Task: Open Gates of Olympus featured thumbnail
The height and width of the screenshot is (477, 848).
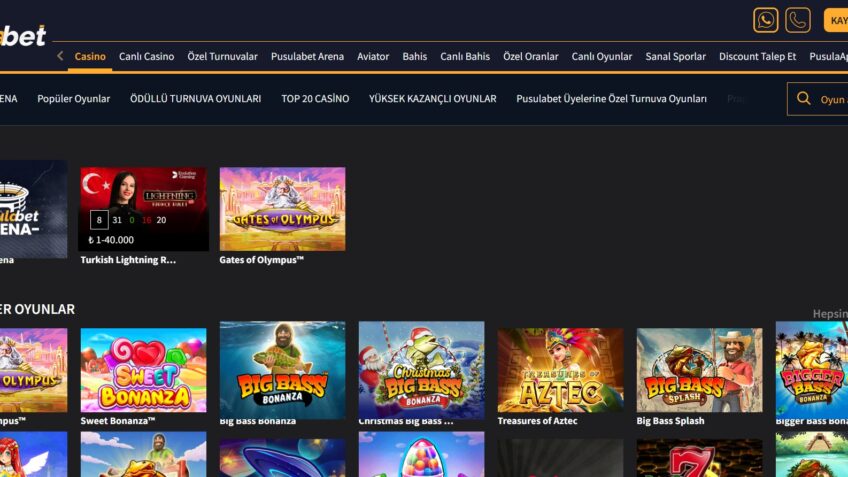Action: 282,209
